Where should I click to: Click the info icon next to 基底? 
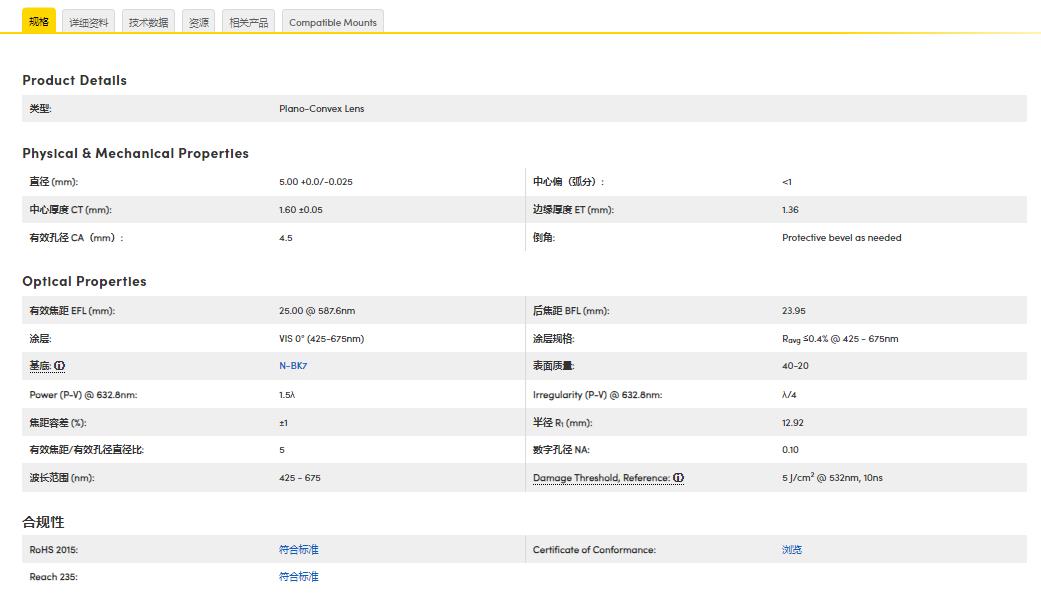tap(60, 366)
